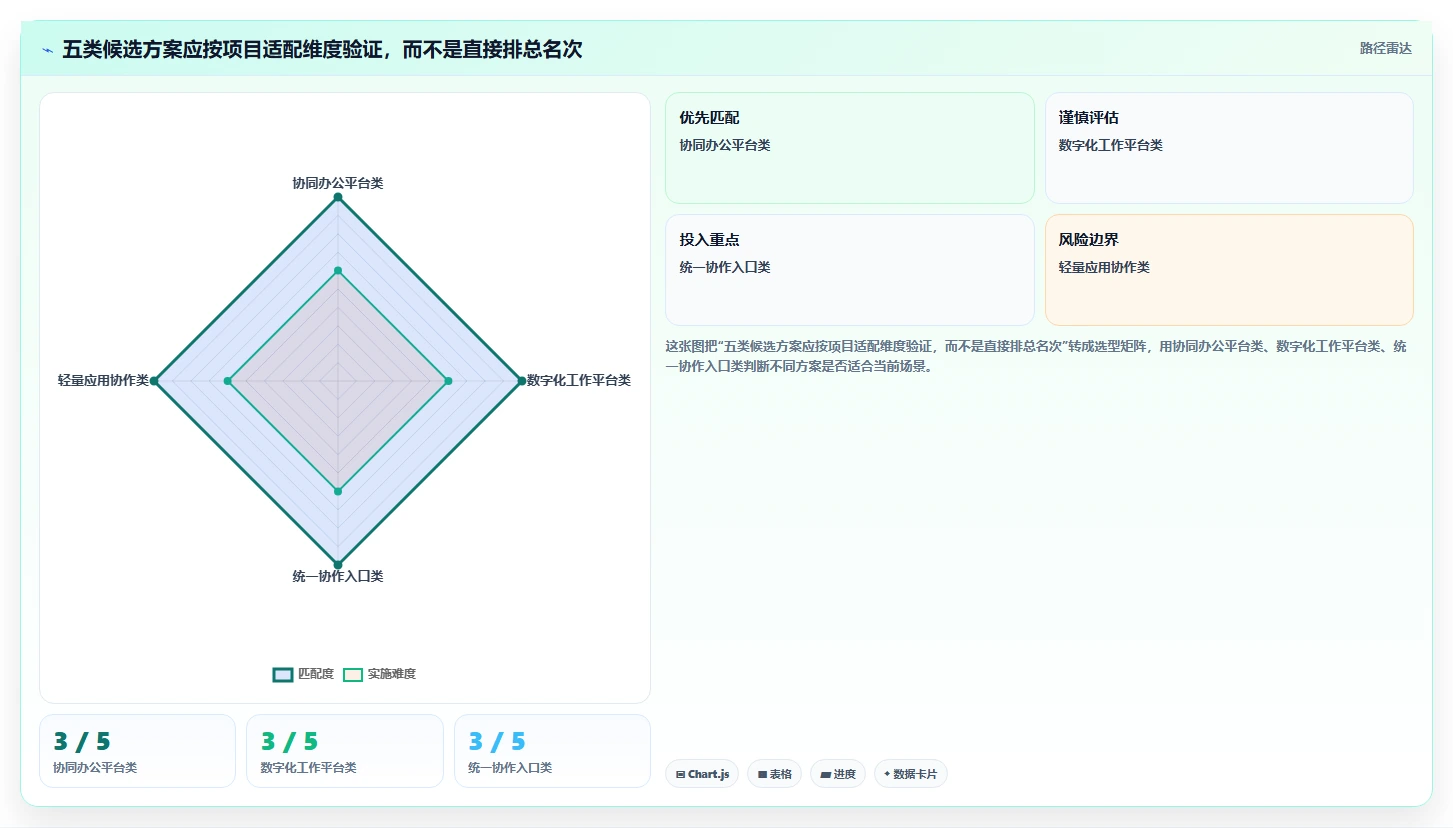Click 统一协作入口类 text inside the 投入重点 card
Image resolution: width=1453 pixels, height=828 pixels.
pos(725,267)
